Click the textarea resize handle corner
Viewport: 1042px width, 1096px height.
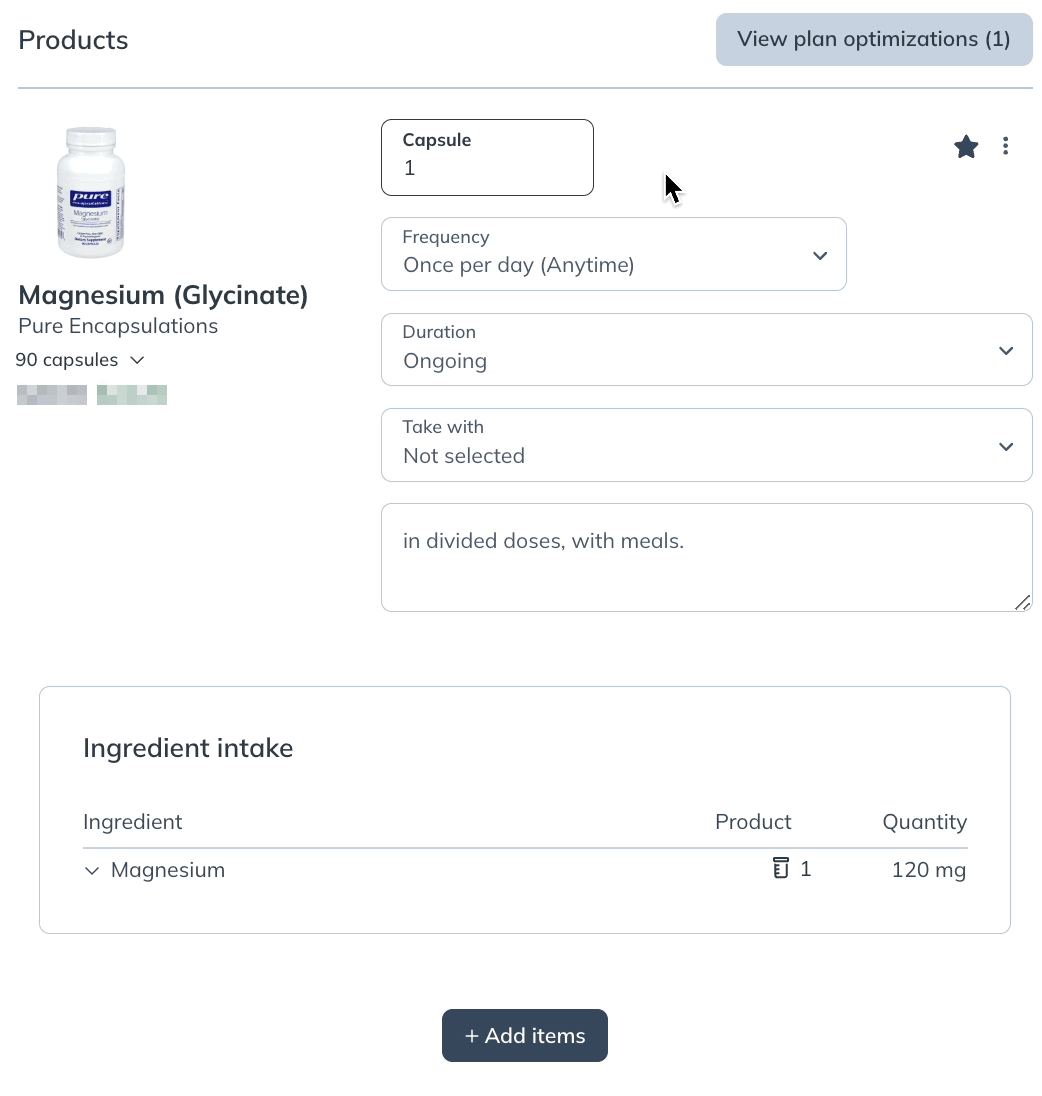pyautogui.click(x=1022, y=603)
